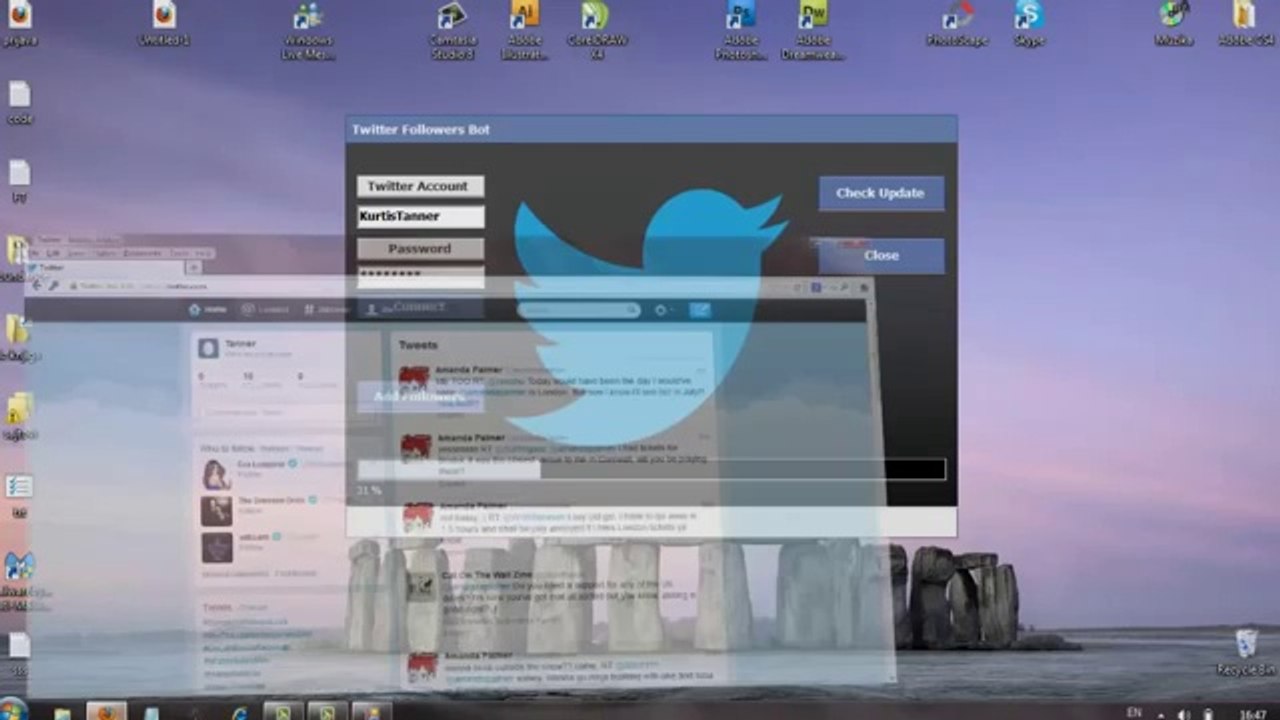The width and height of the screenshot is (1280, 720).
Task: Open the Recycle Bin
Action: tap(1246, 652)
